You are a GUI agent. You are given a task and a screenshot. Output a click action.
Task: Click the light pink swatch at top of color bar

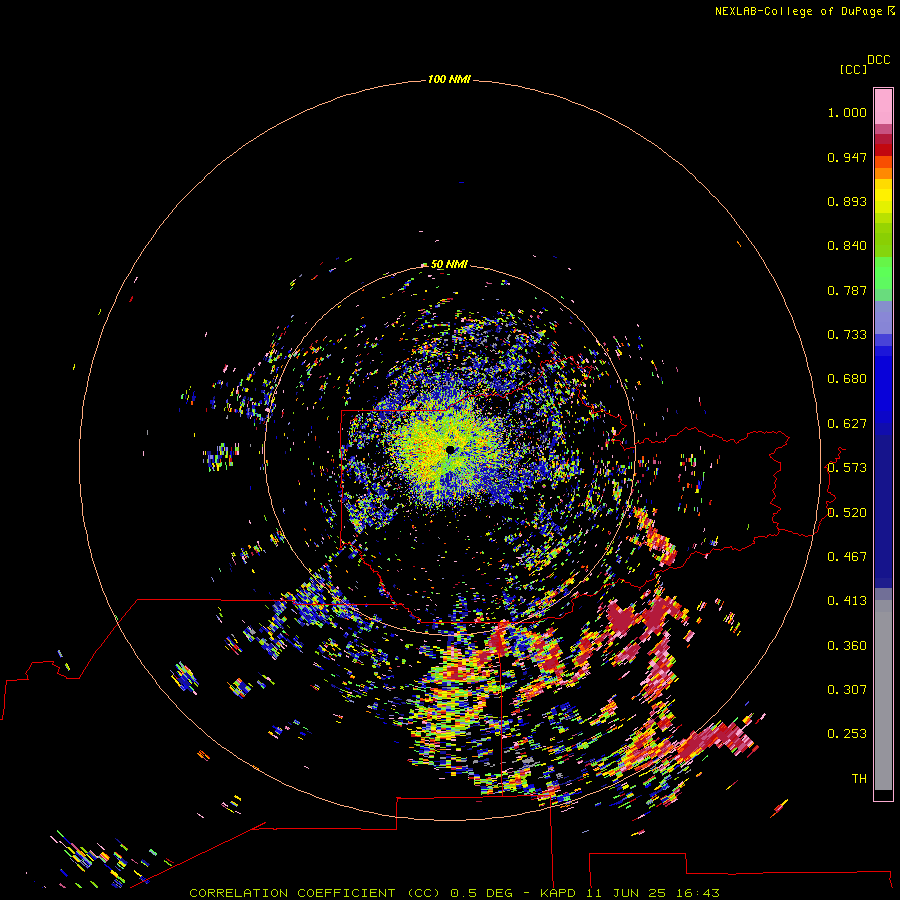(x=883, y=107)
